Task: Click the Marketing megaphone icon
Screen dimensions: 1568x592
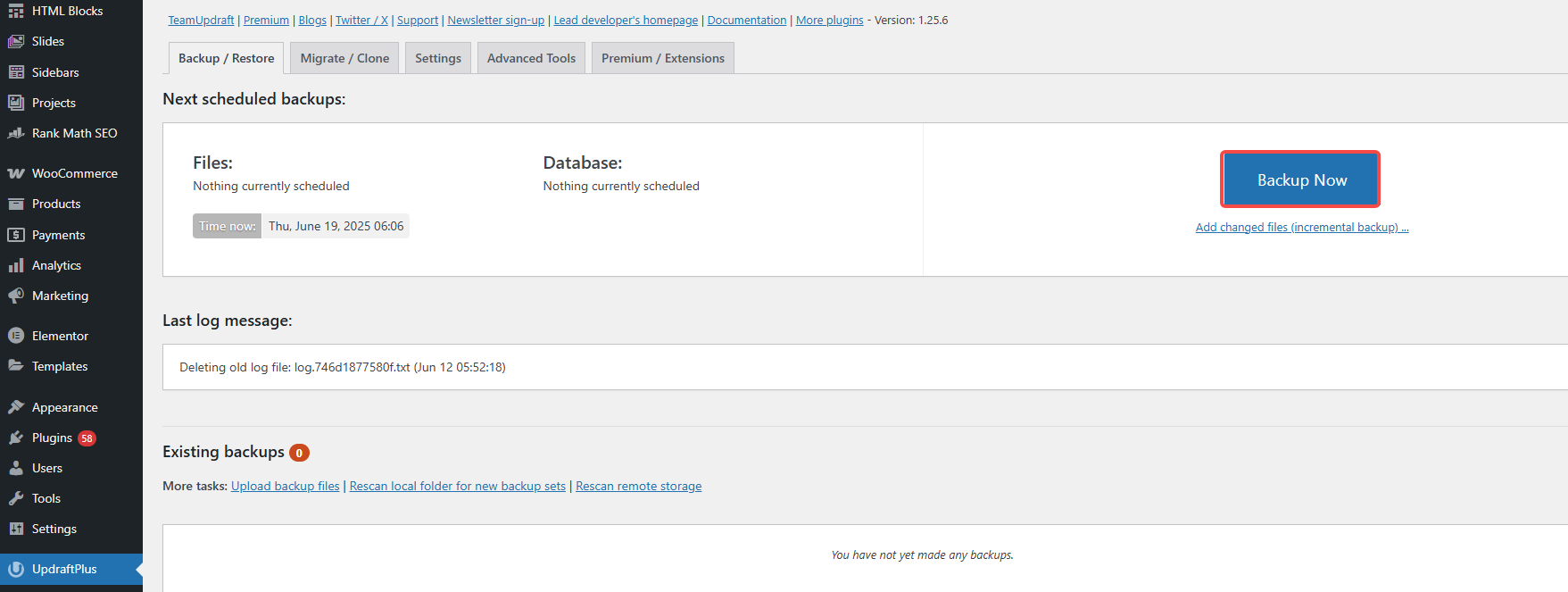Action: point(16,296)
